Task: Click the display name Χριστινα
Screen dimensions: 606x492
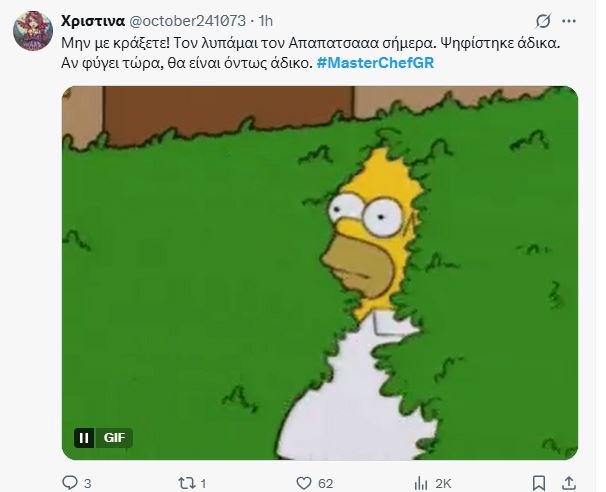Action: [93, 21]
